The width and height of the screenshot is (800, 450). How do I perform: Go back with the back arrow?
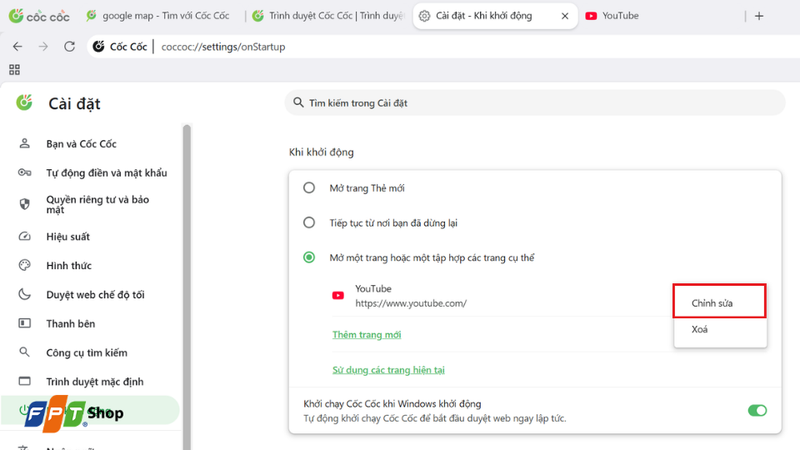18,46
